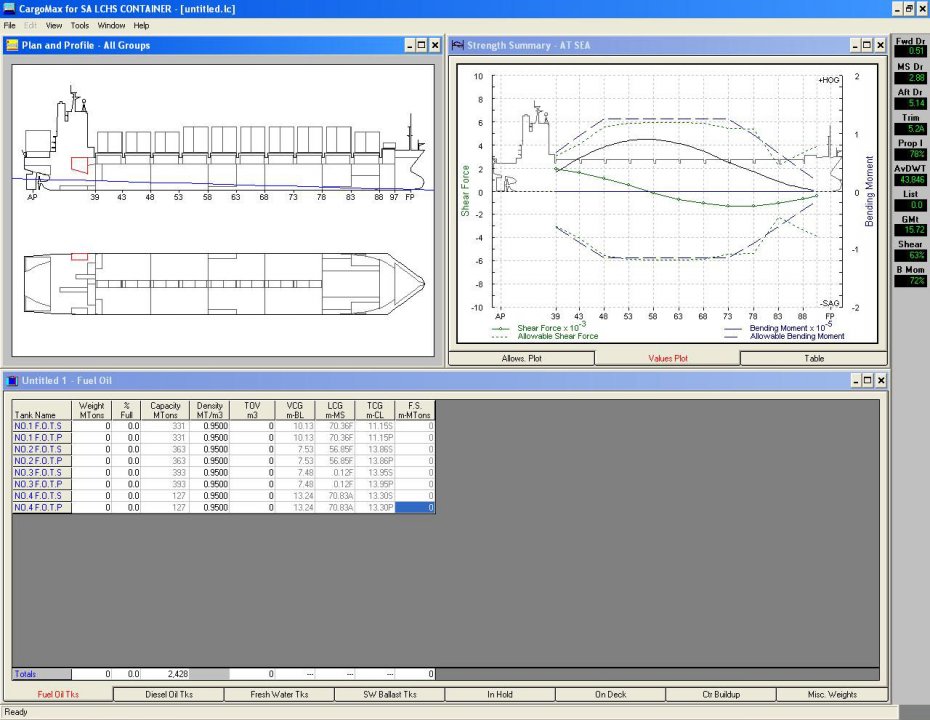Click the Totals row label

(42, 674)
